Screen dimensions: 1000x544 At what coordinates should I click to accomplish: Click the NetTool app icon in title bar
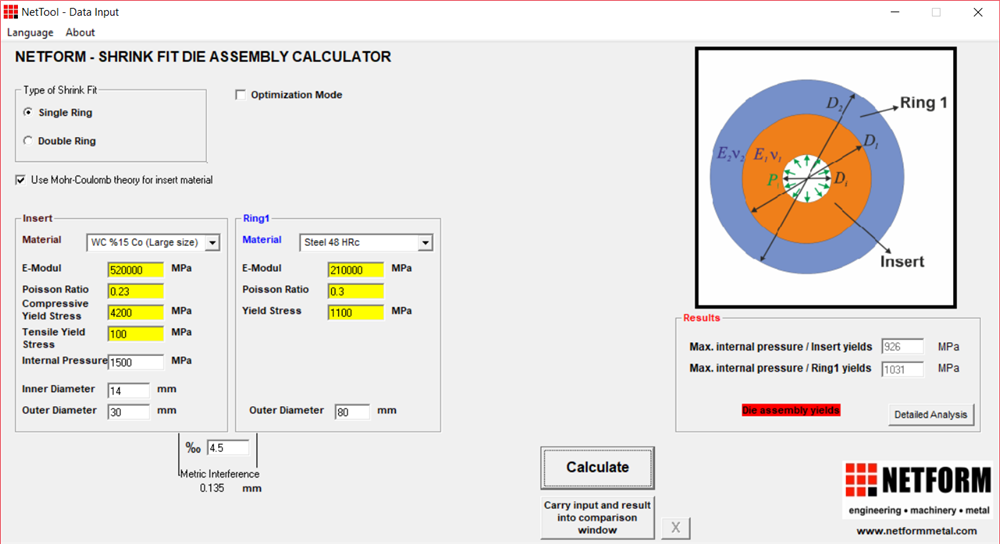point(11,12)
